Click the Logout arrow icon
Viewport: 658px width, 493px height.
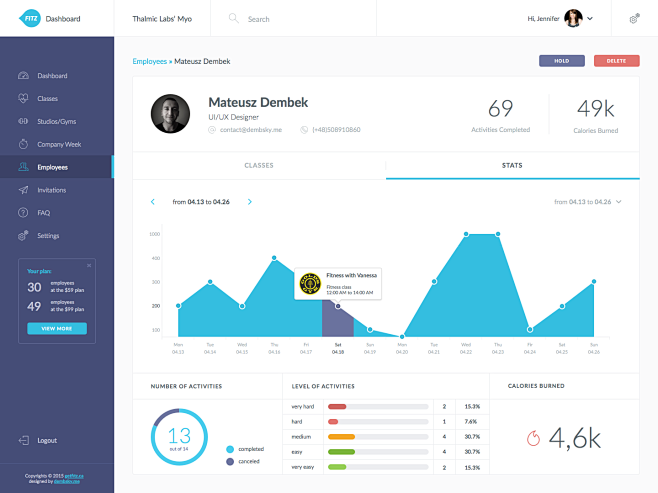(22, 440)
